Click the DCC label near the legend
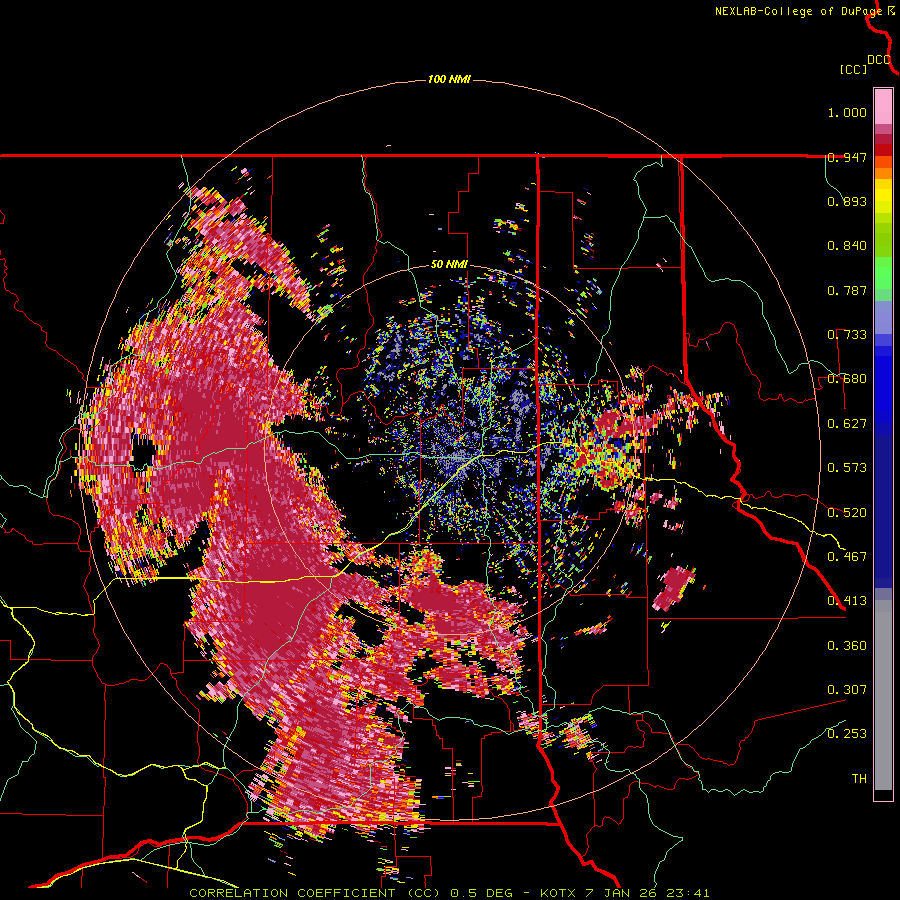This screenshot has height=900, width=900. click(879, 60)
